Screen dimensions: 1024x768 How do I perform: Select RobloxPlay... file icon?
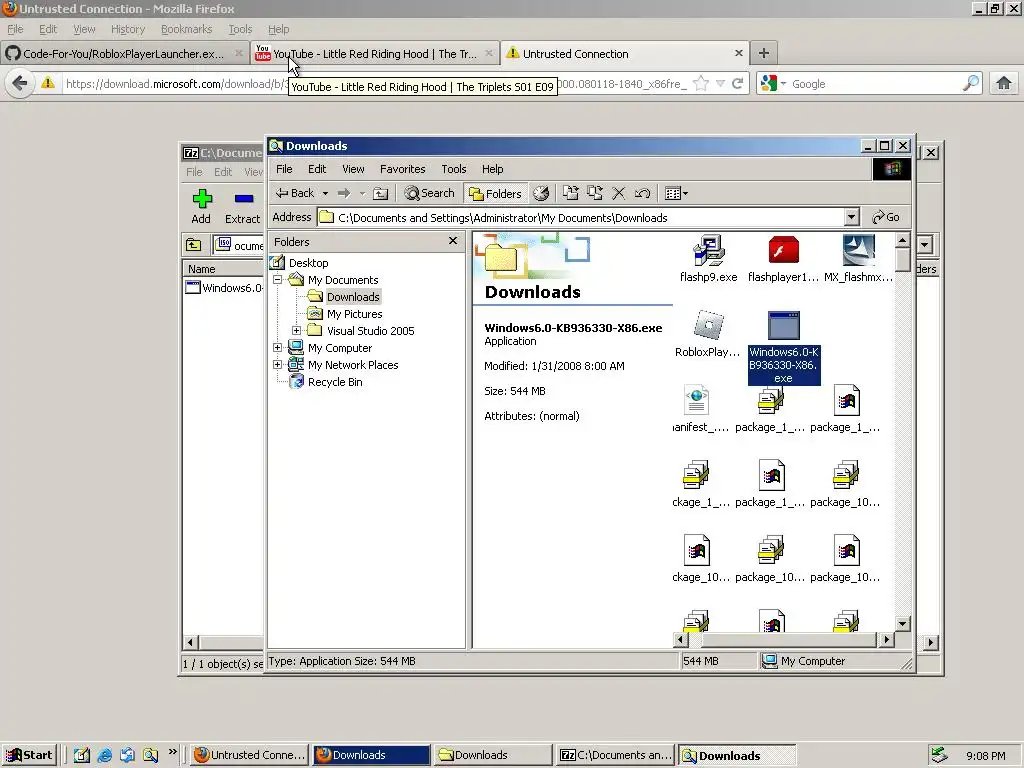click(x=708, y=334)
